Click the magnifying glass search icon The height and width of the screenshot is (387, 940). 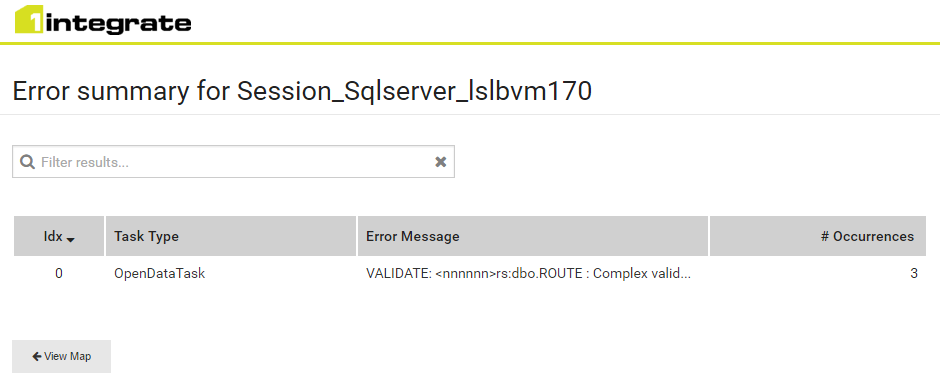27,162
